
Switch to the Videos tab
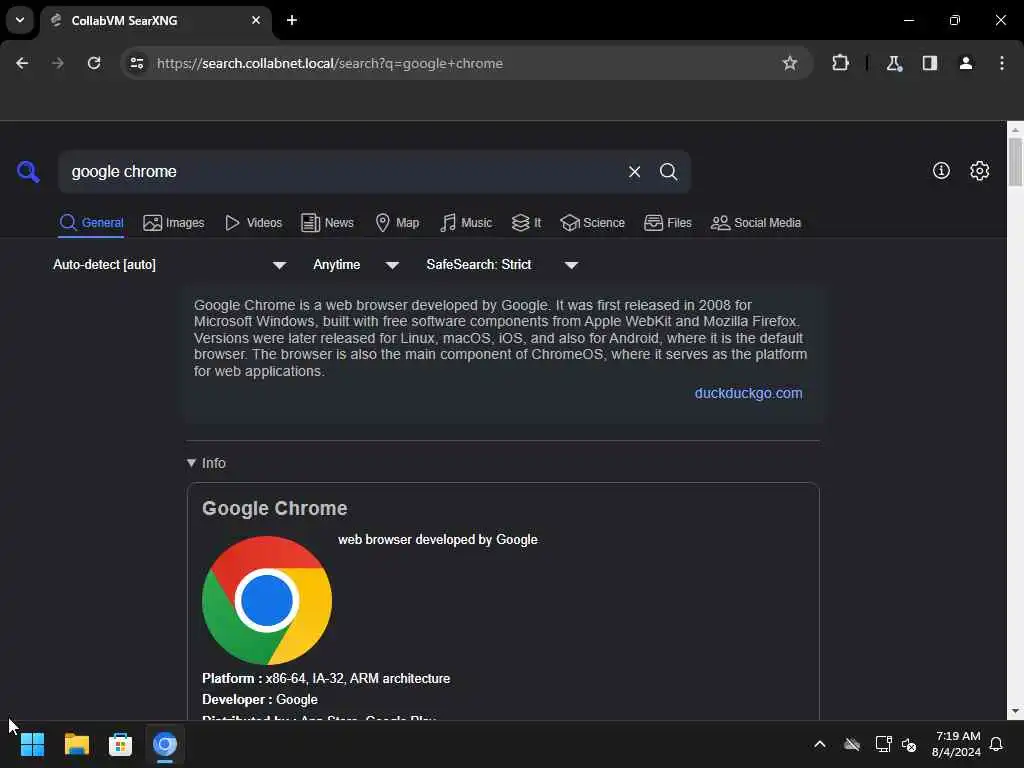click(x=253, y=223)
